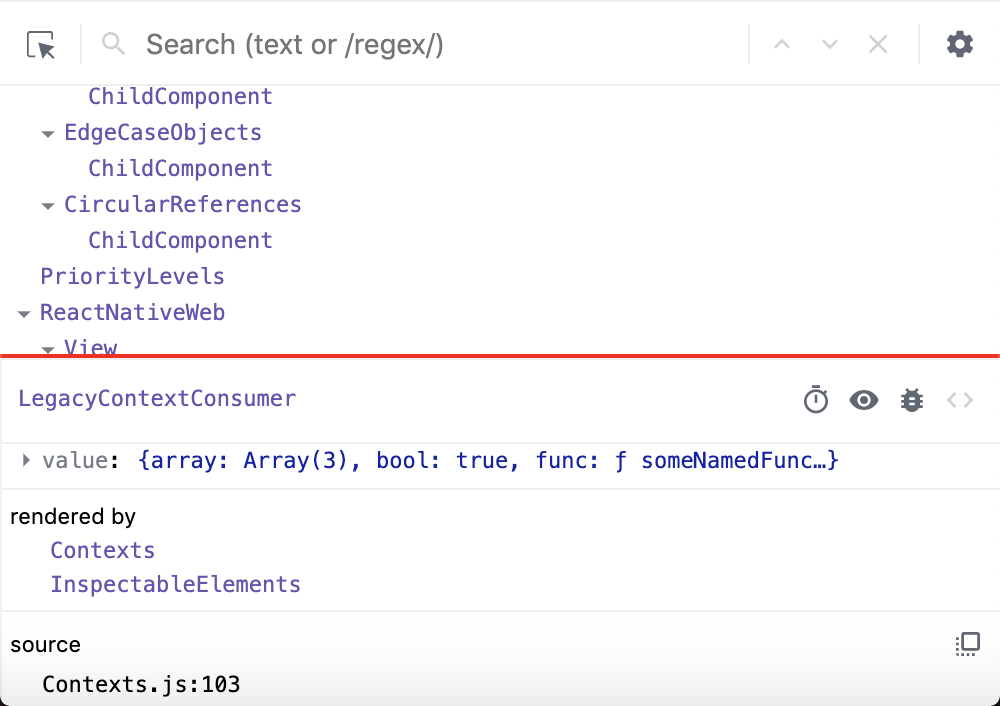The height and width of the screenshot is (706, 1000).
Task: Click the copy source location icon
Action: pos(967,644)
